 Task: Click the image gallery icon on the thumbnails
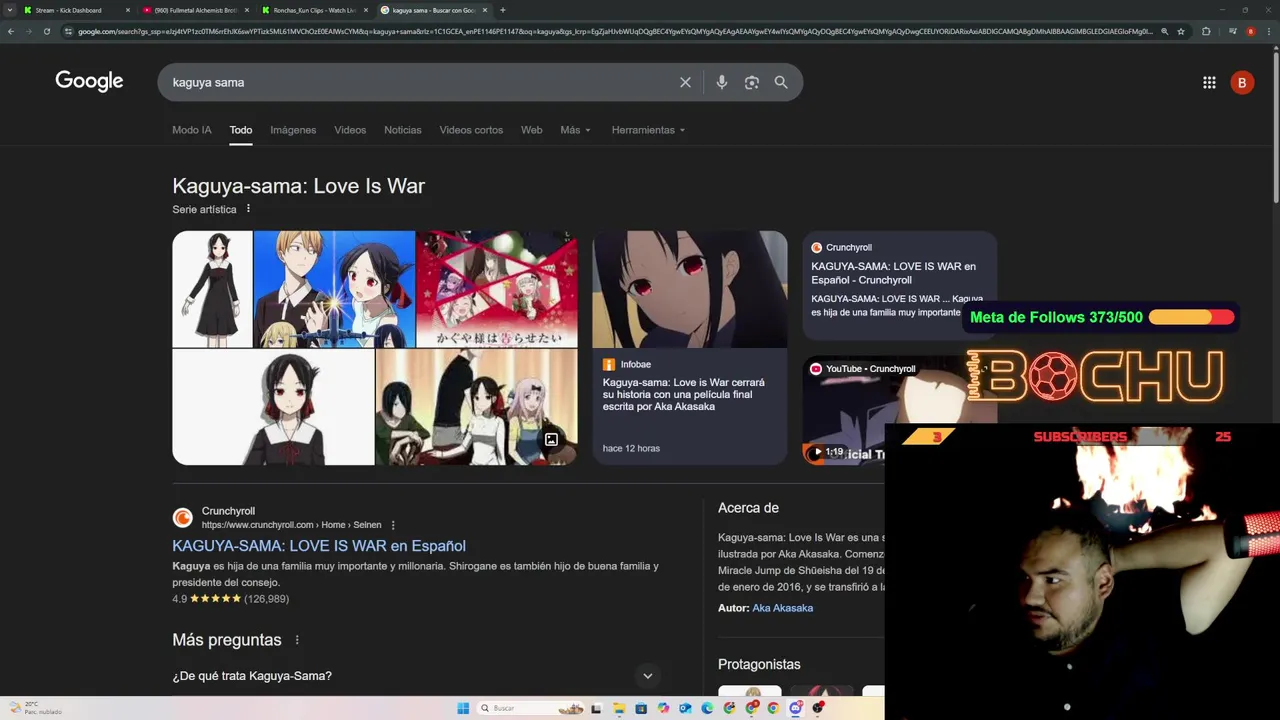pyautogui.click(x=551, y=440)
